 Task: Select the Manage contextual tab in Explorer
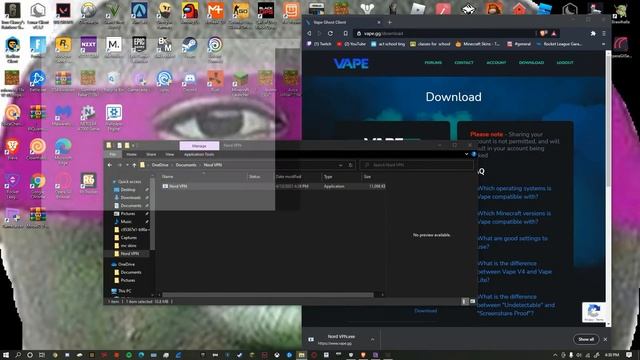point(199,146)
